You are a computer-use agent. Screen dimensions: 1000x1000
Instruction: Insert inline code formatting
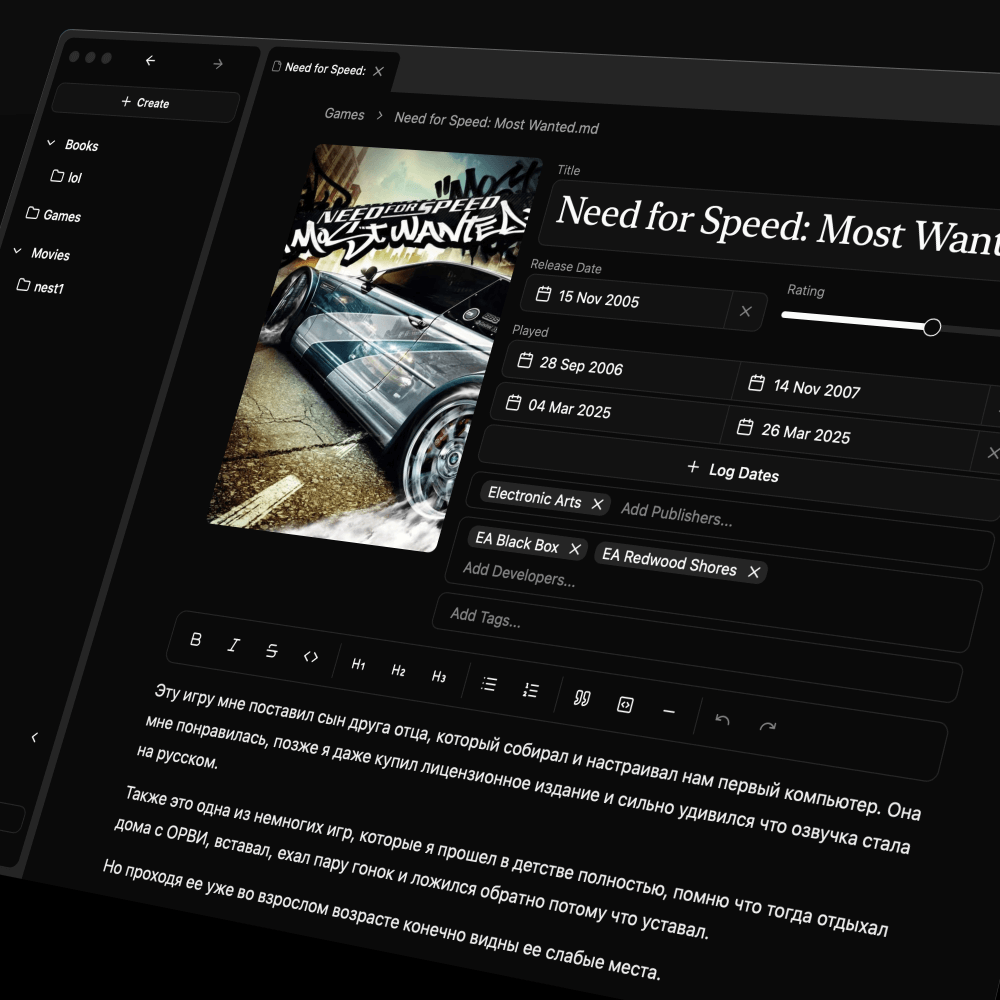point(311,657)
